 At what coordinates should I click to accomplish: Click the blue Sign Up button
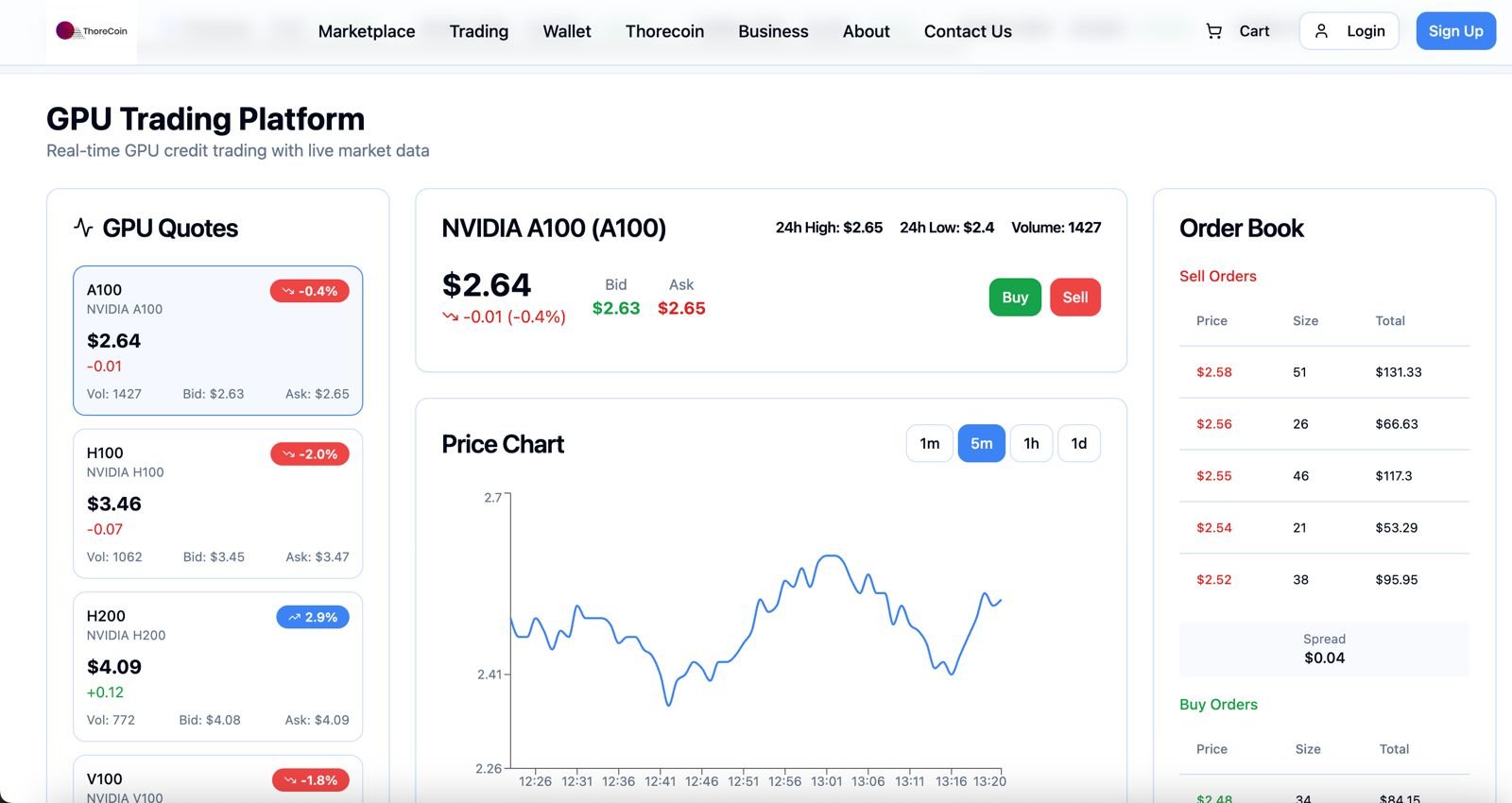(x=1455, y=31)
